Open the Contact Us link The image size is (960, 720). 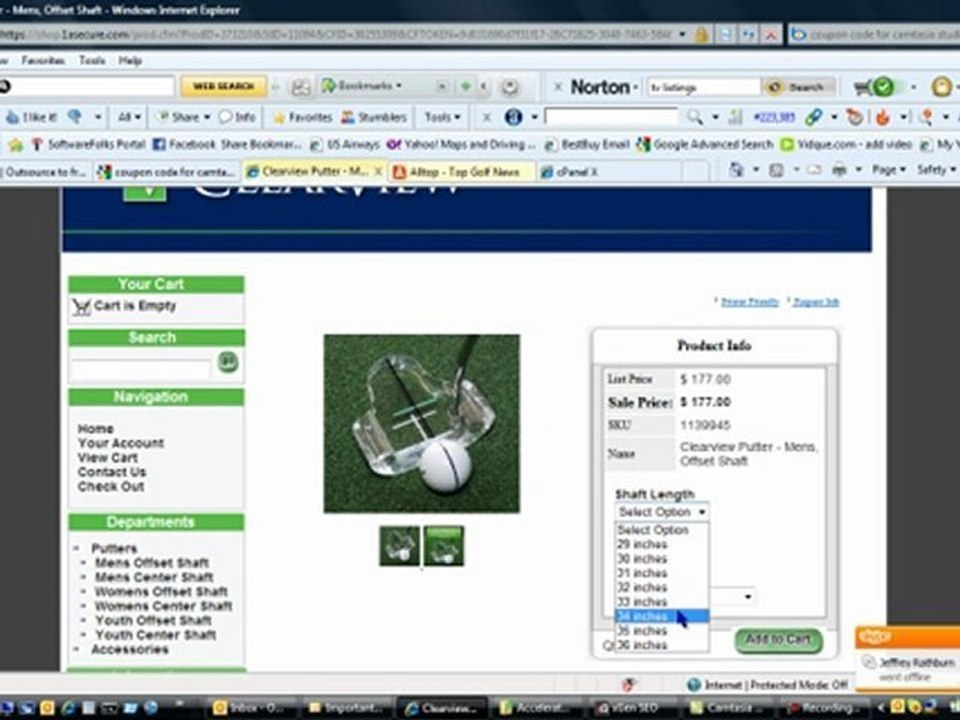pos(111,472)
